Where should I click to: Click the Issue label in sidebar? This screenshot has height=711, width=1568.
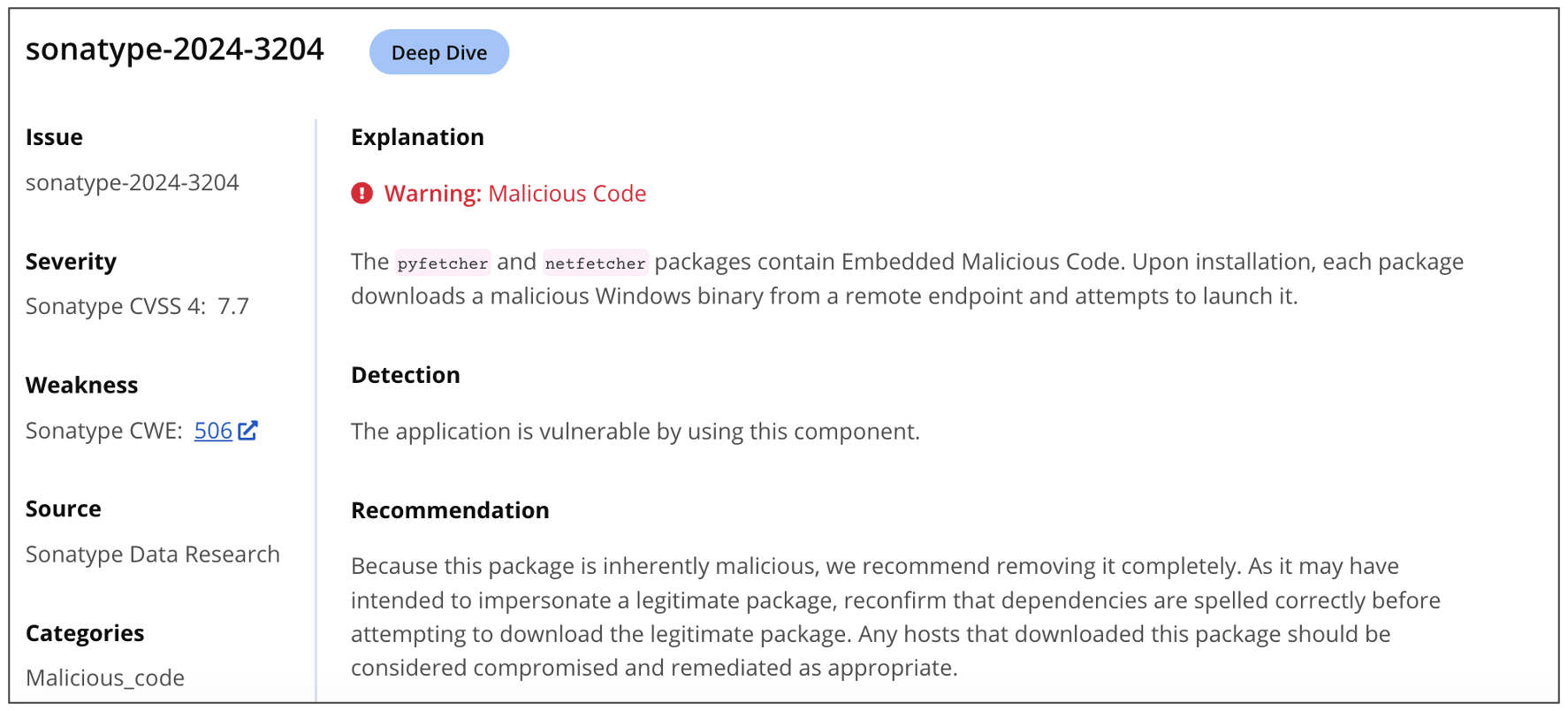coord(54,137)
